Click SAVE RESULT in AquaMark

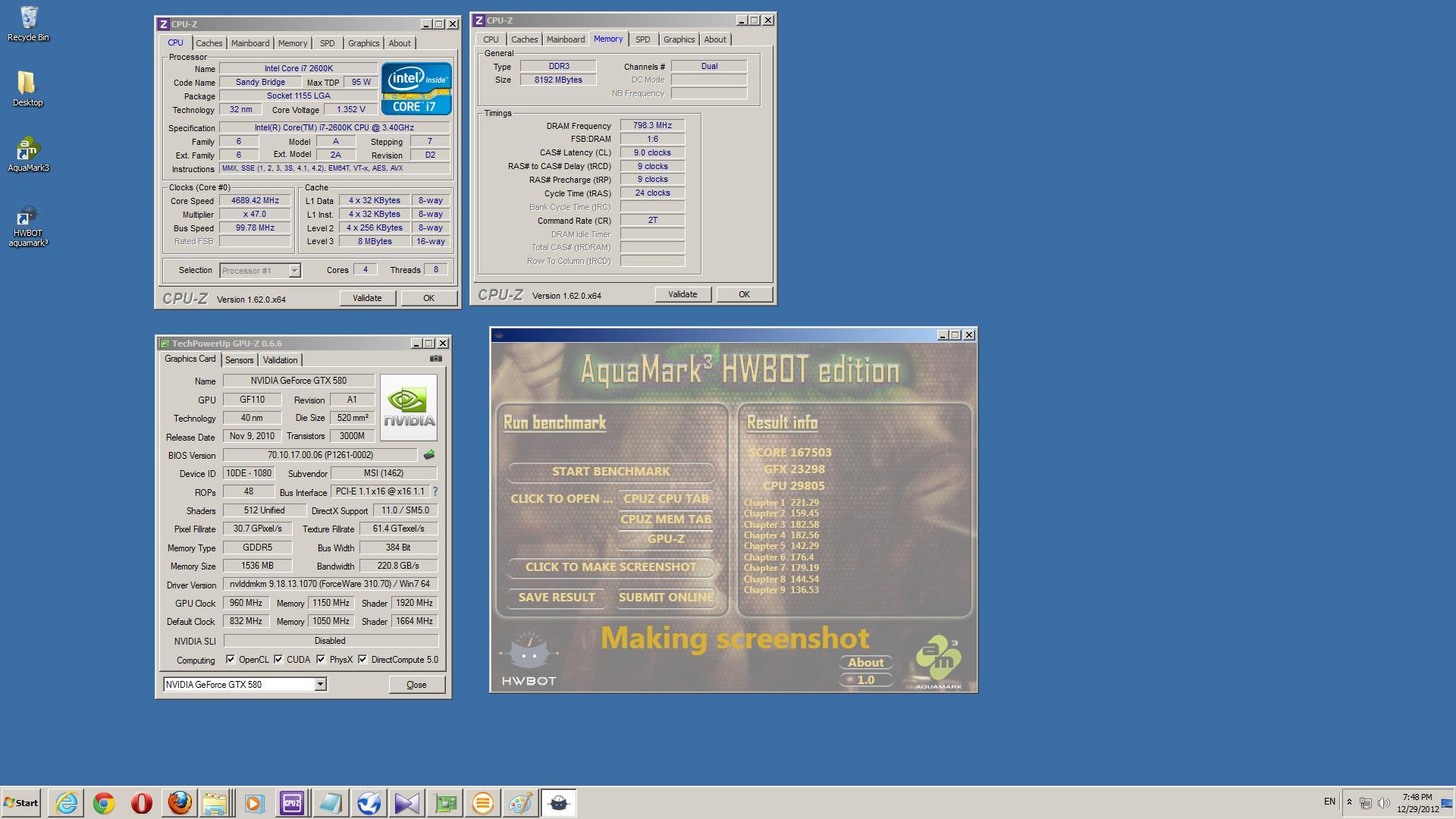557,598
